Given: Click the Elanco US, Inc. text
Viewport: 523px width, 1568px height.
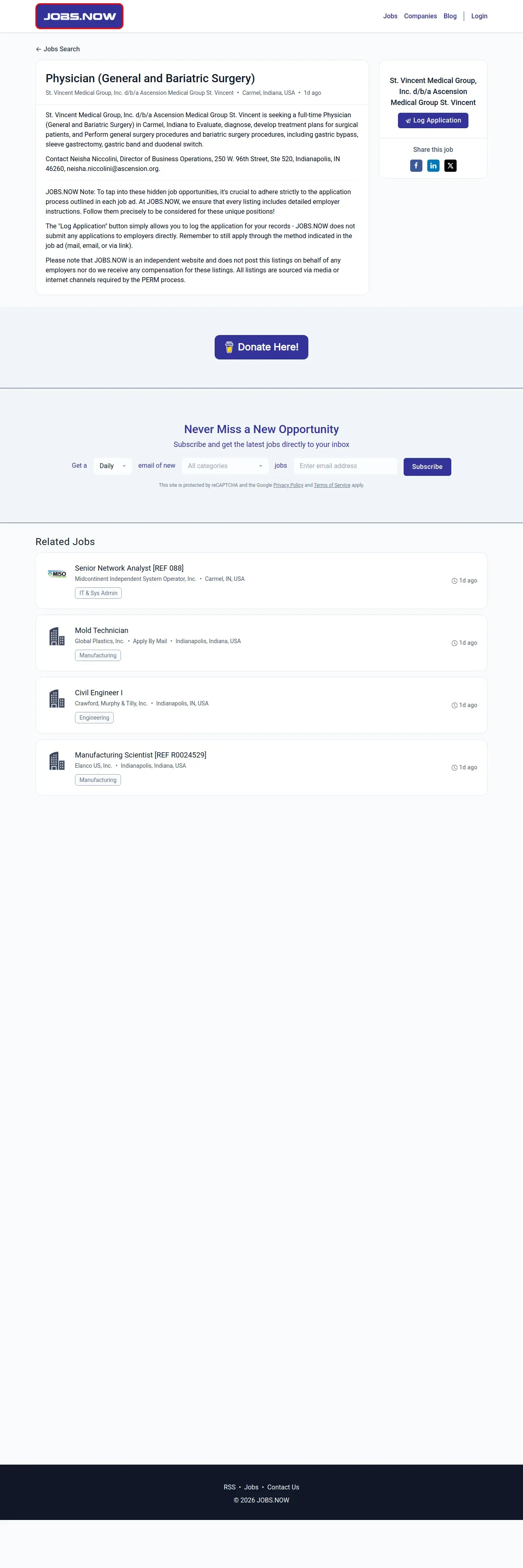Looking at the screenshot, I should click(x=93, y=766).
